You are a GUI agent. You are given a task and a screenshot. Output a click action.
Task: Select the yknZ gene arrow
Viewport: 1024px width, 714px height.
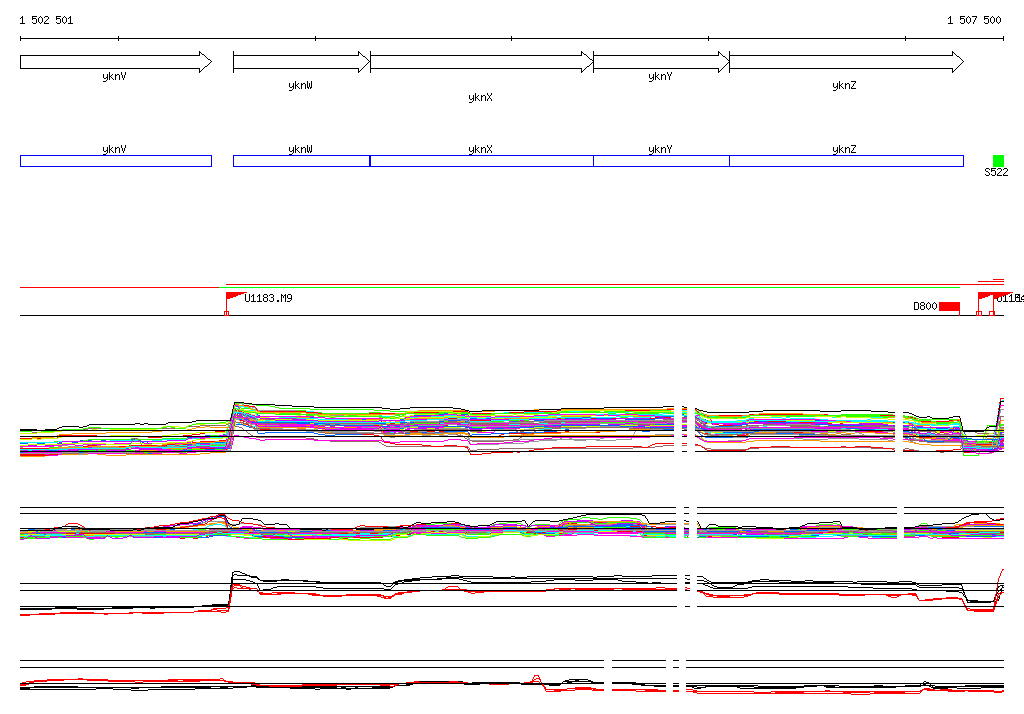(846, 62)
